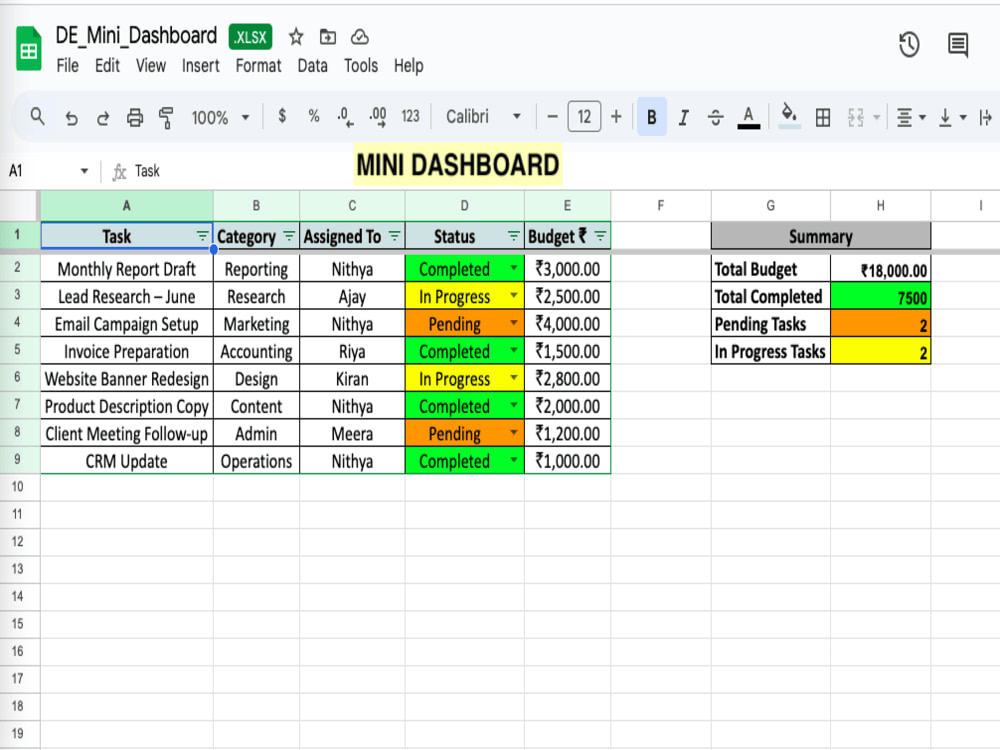Format as percent

pyautogui.click(x=313, y=116)
